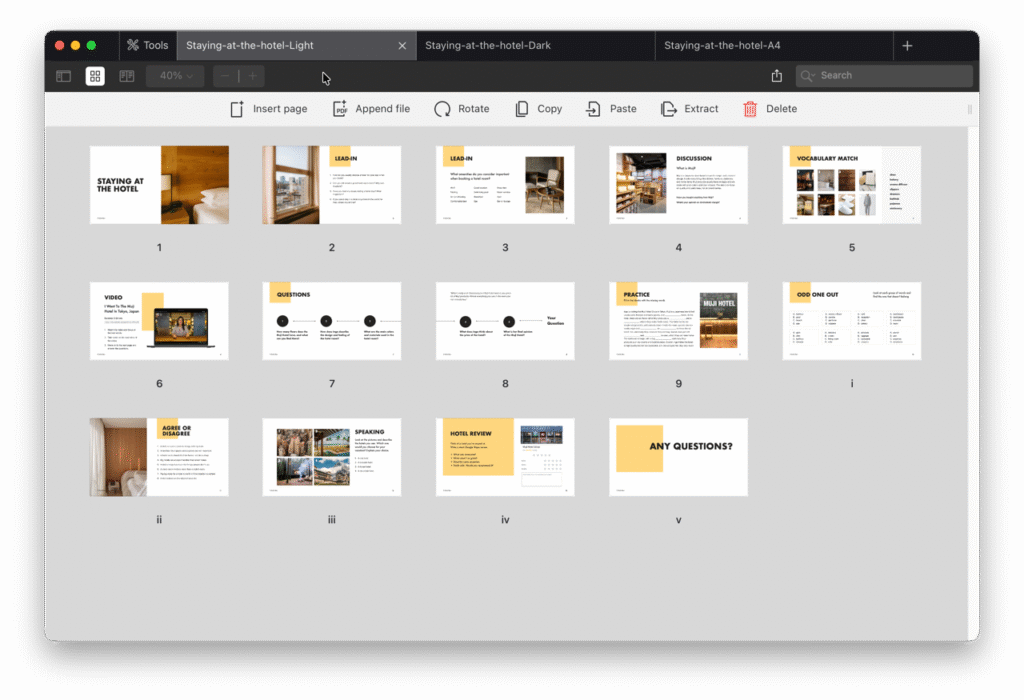Open the share menu icon
Image resolution: width=1024 pixels, height=700 pixels.
777,76
